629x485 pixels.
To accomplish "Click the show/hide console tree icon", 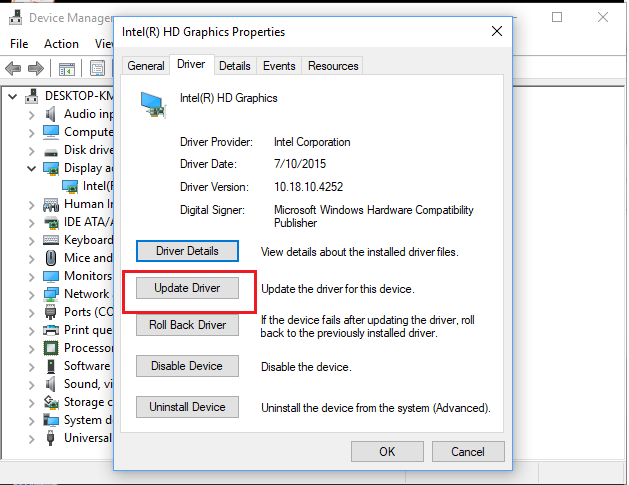I will [67, 69].
